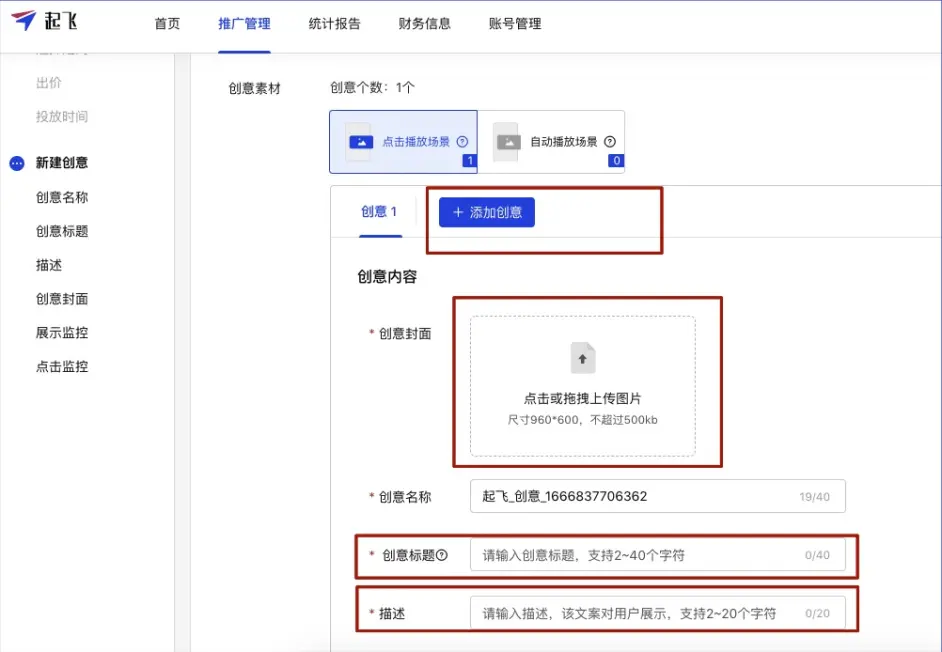Click the 尺寸960*600，不超过500kb hint text
942x652 pixels.
(582, 420)
